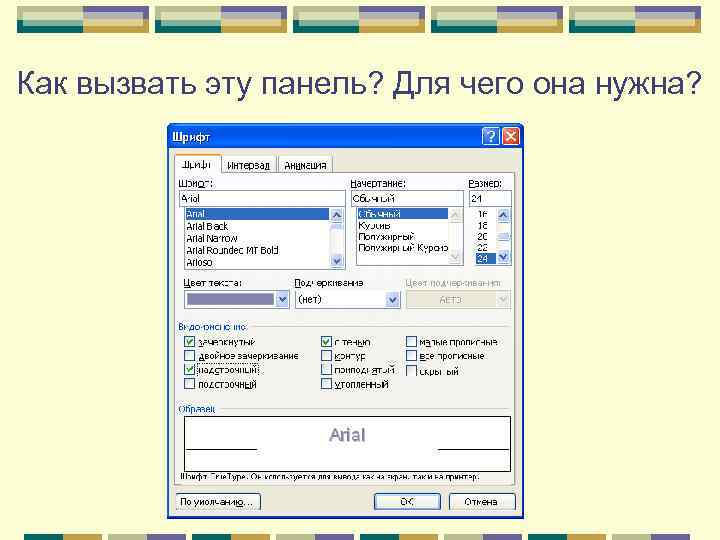Pick Arial Rounded MT Bold font
Image resolution: width=720 pixels, height=540 pixels.
click(x=257, y=250)
